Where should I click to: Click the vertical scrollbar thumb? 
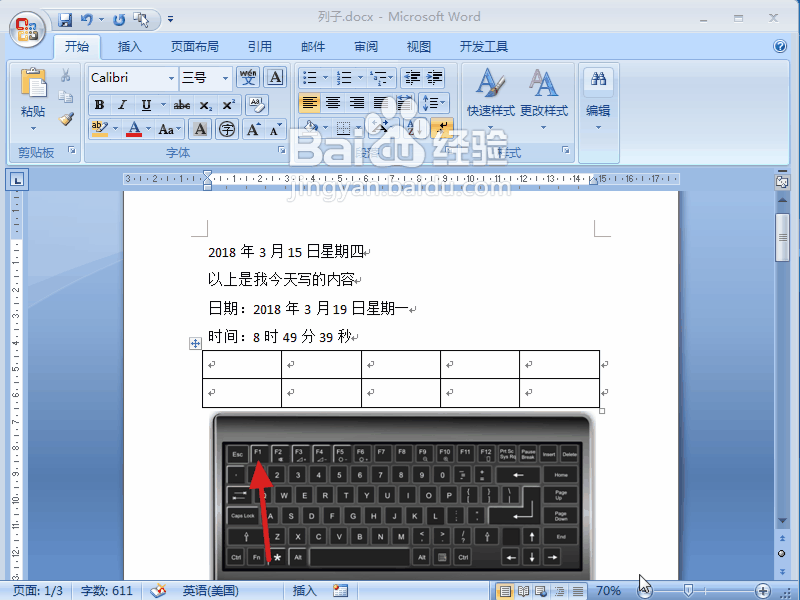pyautogui.click(x=782, y=238)
